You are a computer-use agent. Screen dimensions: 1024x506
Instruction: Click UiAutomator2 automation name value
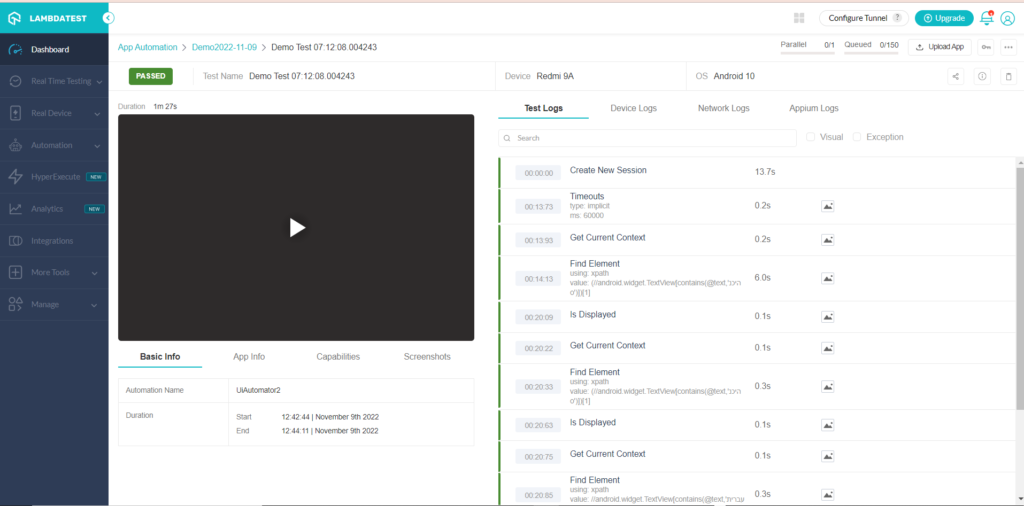258,390
